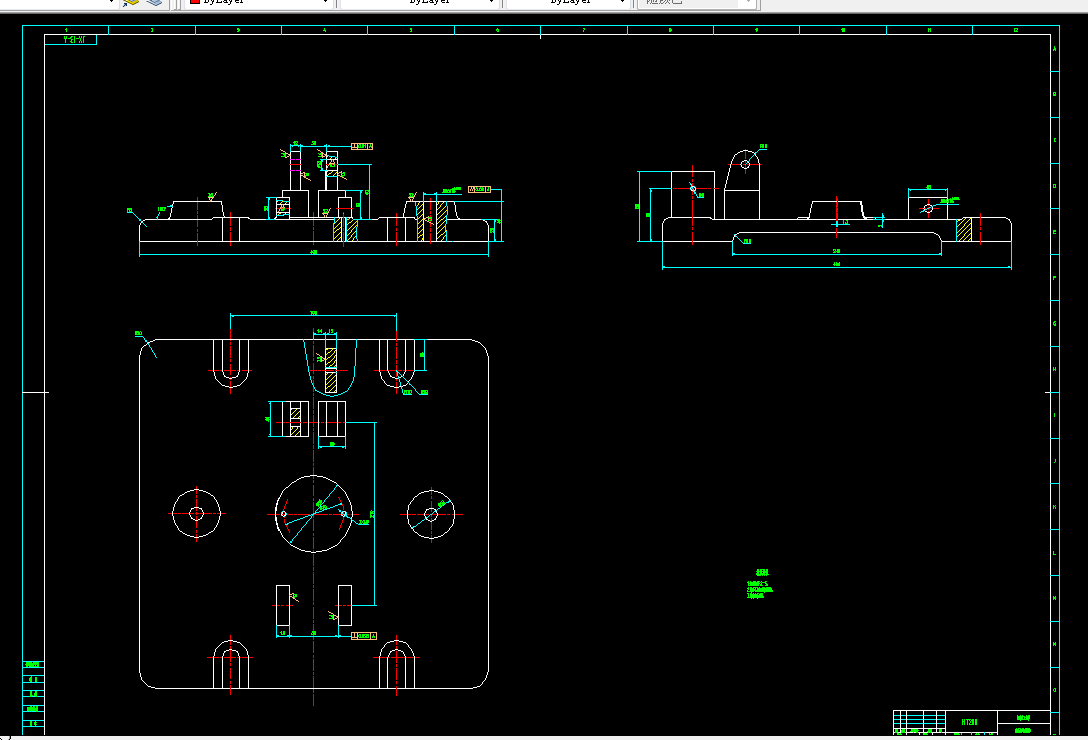Viewport: 1088px width, 740px height.
Task: Select the small hole in the side view right block
Action: tap(928, 208)
